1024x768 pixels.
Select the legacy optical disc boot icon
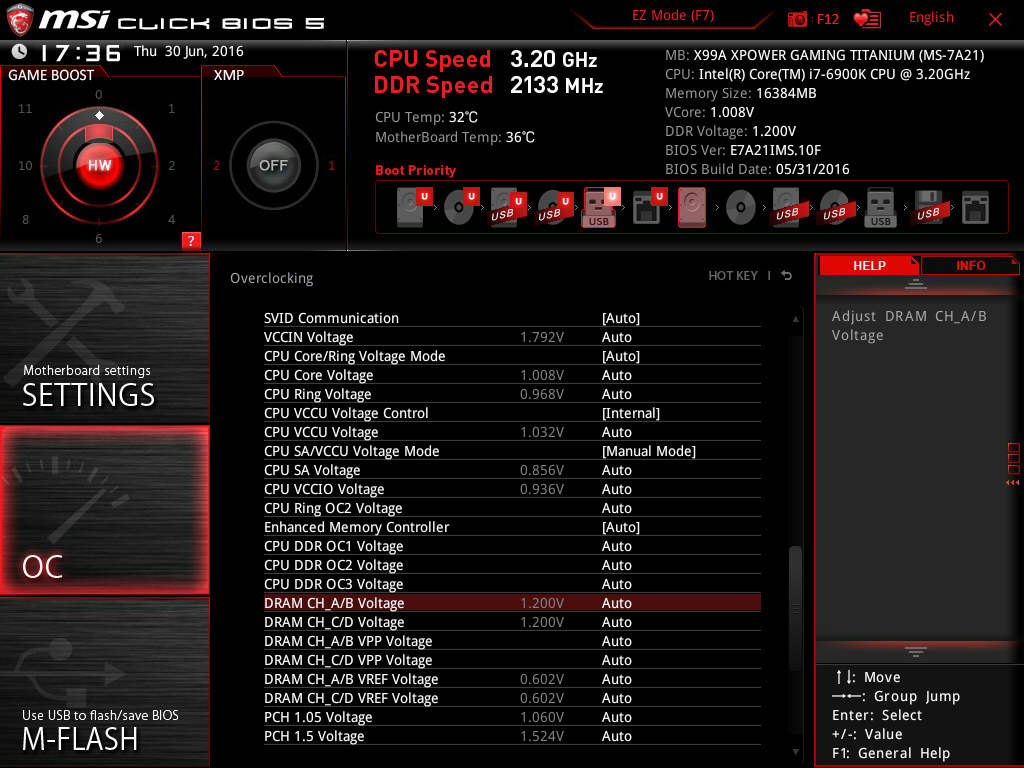point(741,208)
